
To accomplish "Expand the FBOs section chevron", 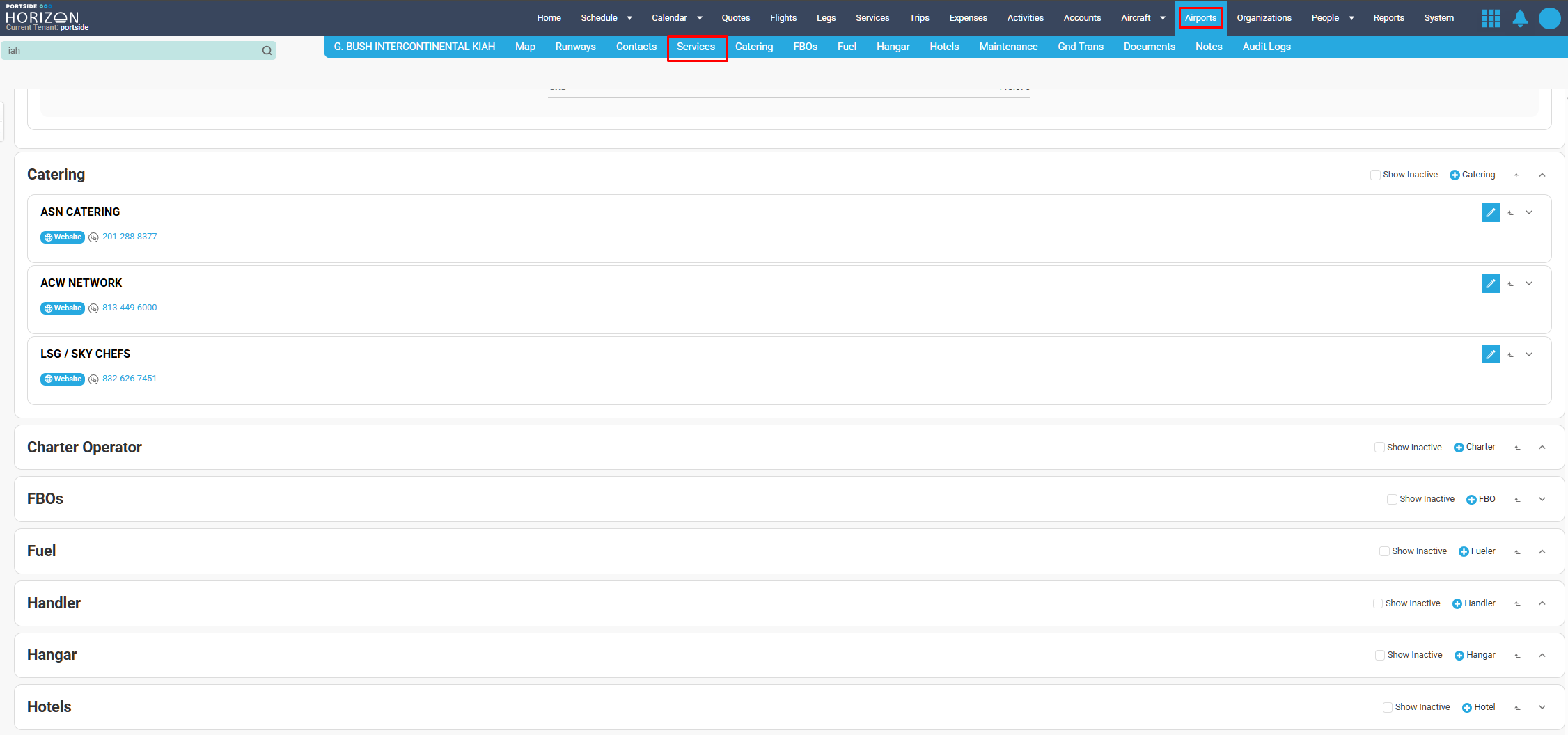I will click(x=1542, y=499).
